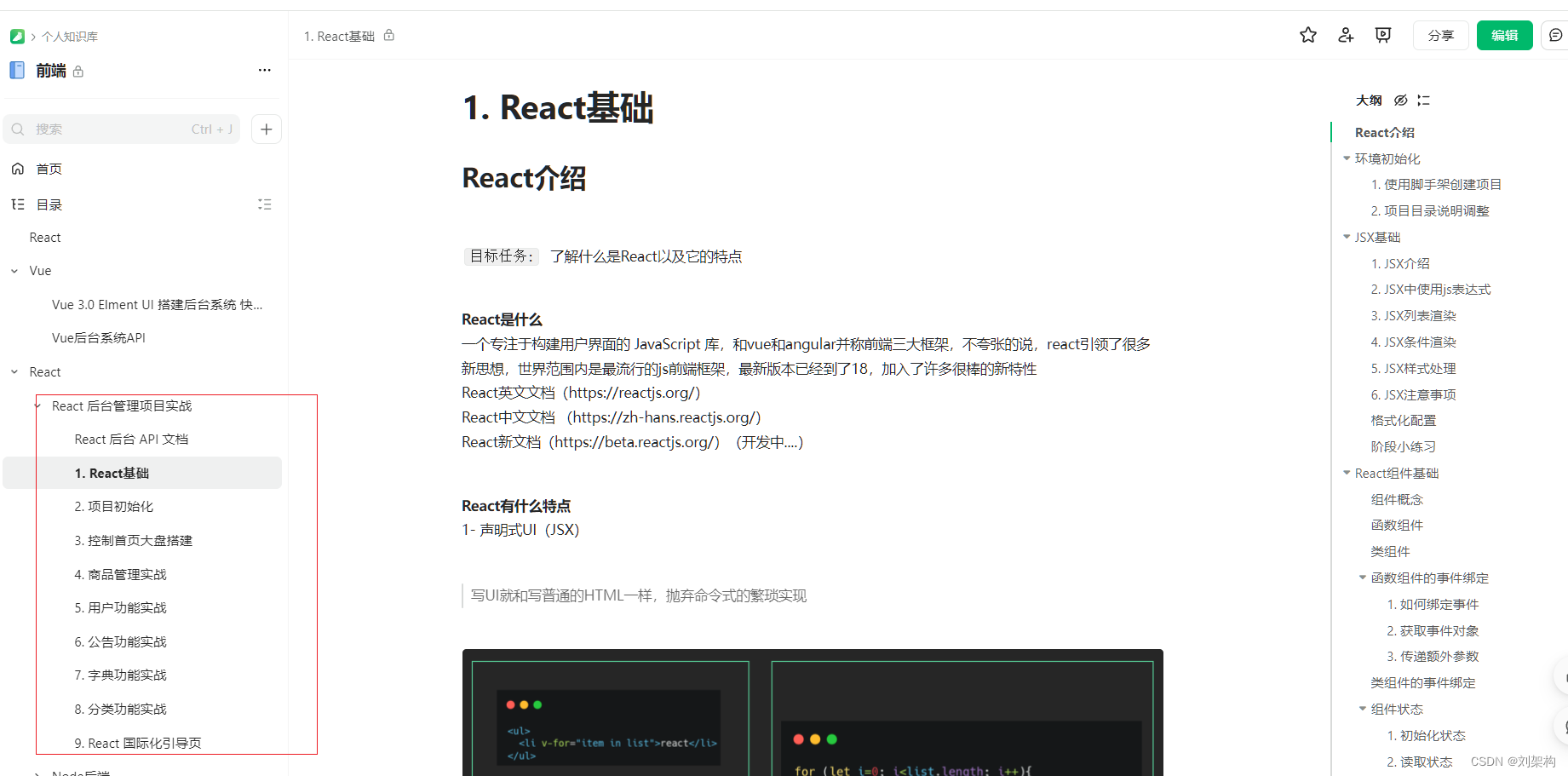Jump to 1. 如何绑定事件 in outline
Viewport: 1568px width, 776px height.
point(1433,605)
